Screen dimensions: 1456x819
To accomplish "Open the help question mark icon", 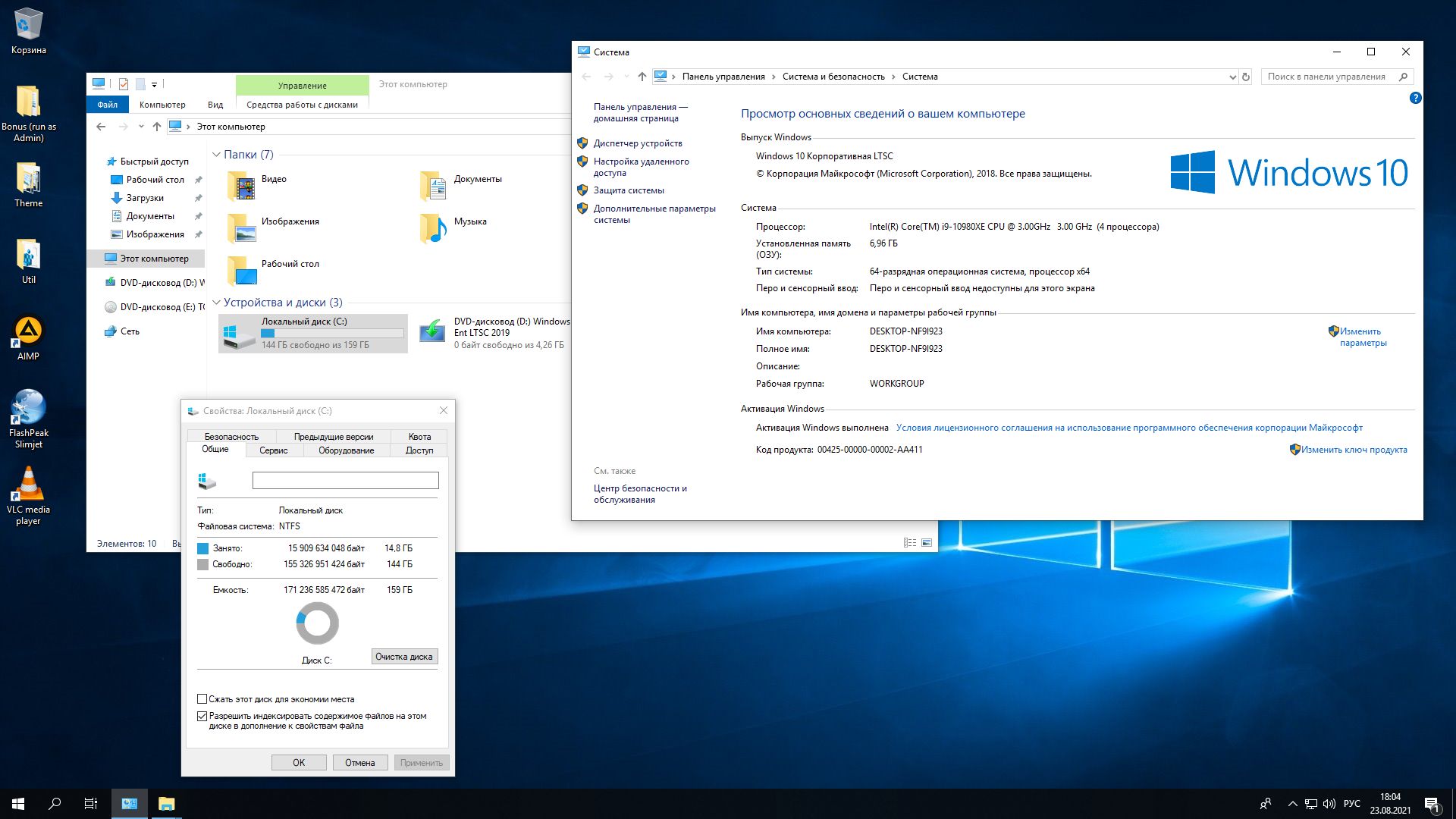I will [1415, 98].
